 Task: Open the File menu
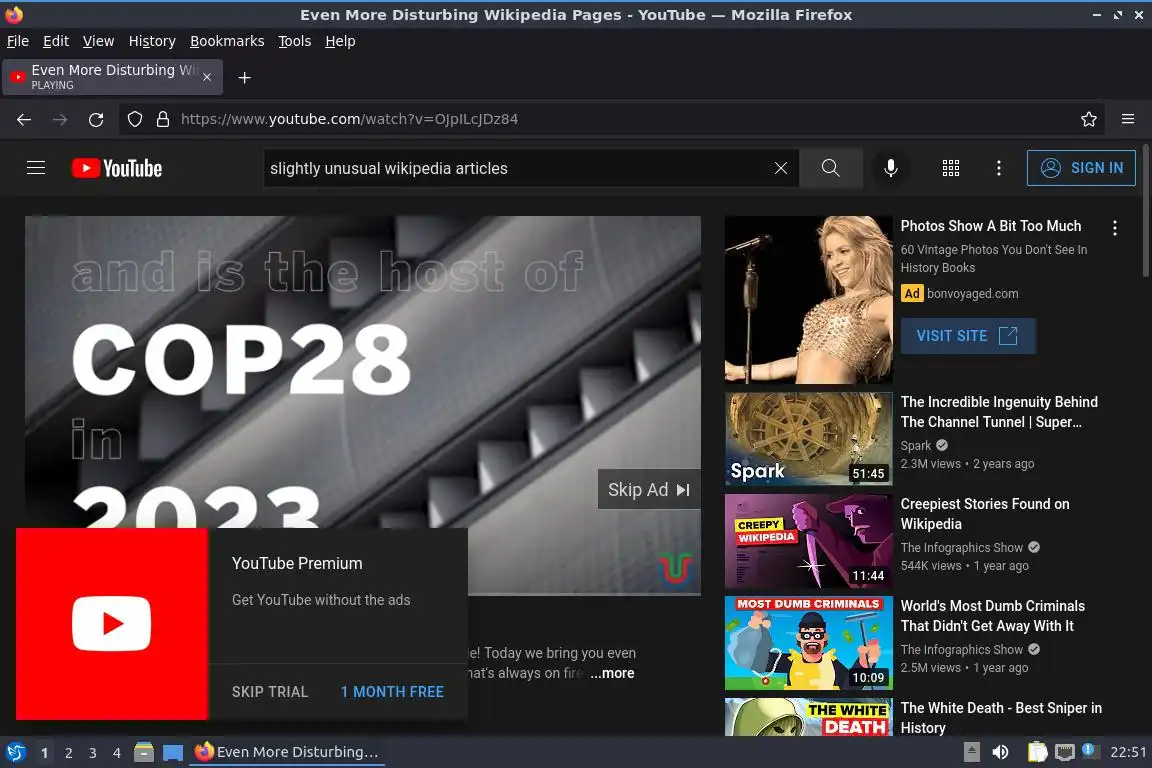(18, 41)
